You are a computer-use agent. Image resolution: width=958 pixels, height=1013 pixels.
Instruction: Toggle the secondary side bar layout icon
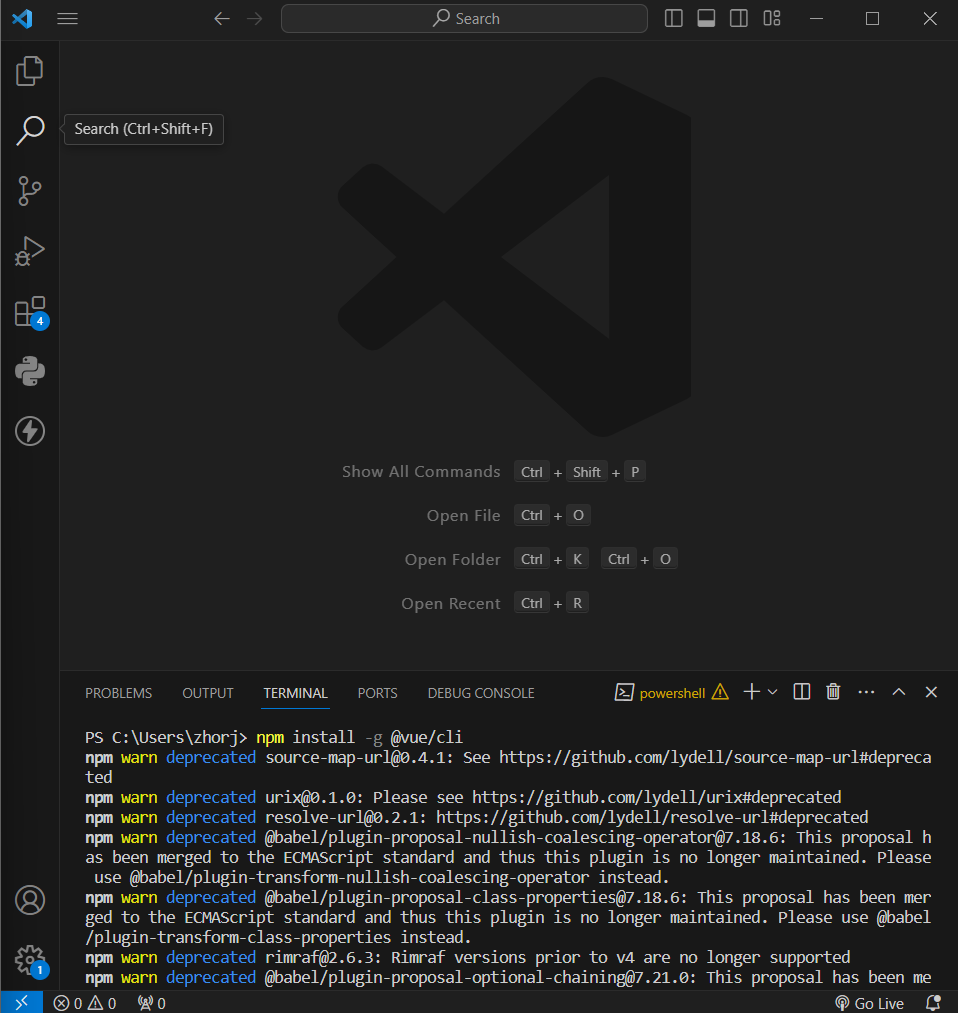(738, 19)
